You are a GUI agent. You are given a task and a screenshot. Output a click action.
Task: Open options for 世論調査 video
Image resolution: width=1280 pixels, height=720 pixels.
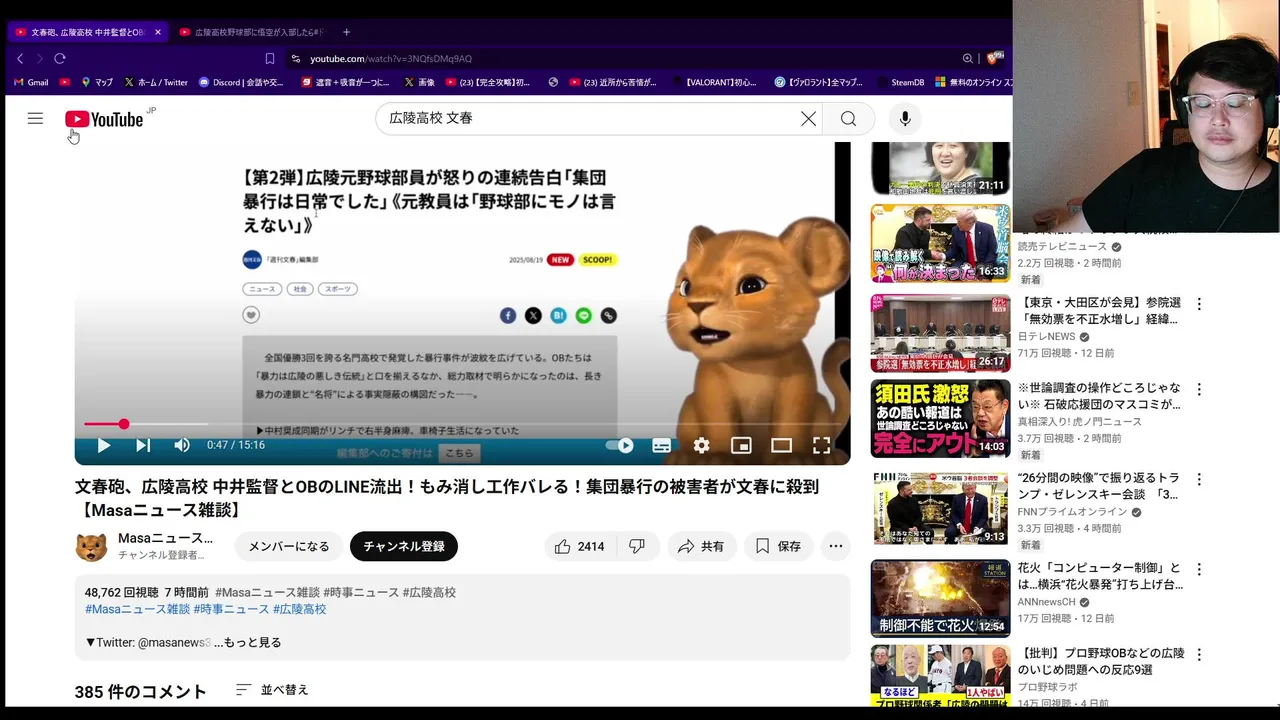(1199, 389)
